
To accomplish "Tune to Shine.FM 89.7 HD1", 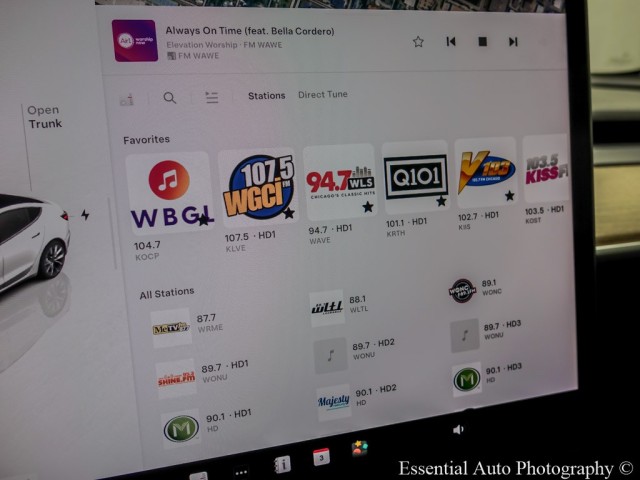I will point(202,378).
